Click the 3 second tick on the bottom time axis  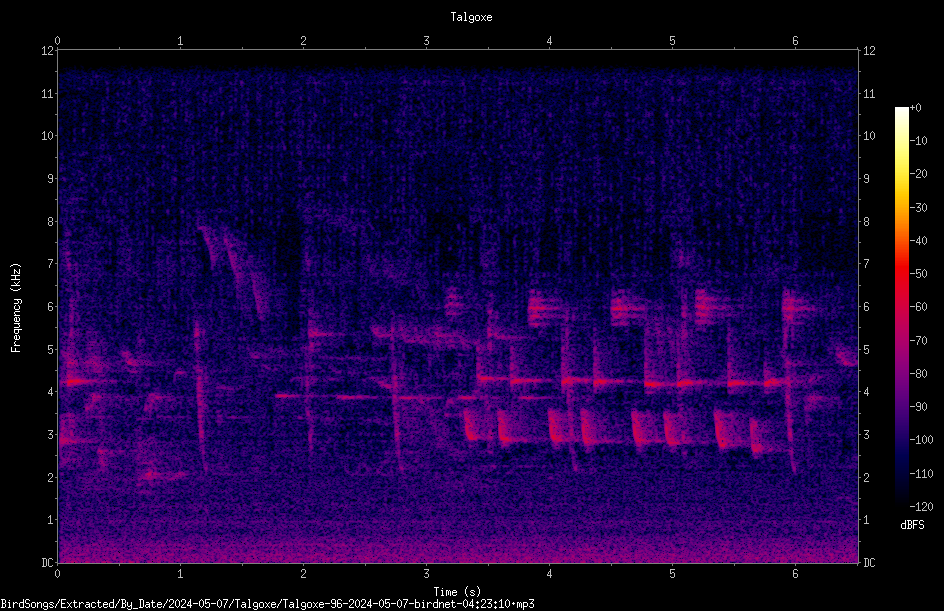426,574
